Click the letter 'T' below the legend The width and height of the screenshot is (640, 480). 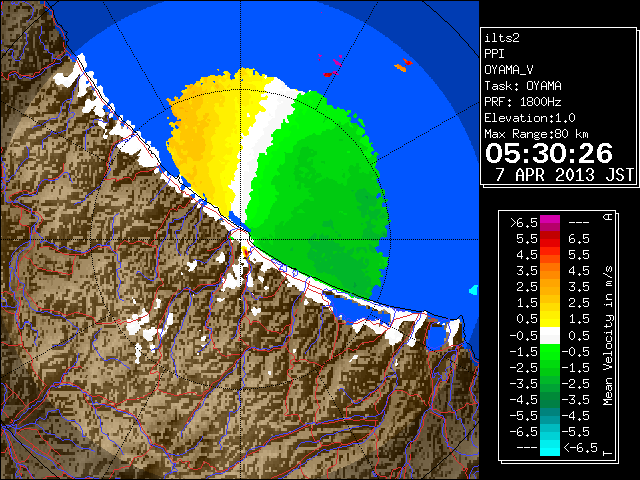pyautogui.click(x=608, y=453)
